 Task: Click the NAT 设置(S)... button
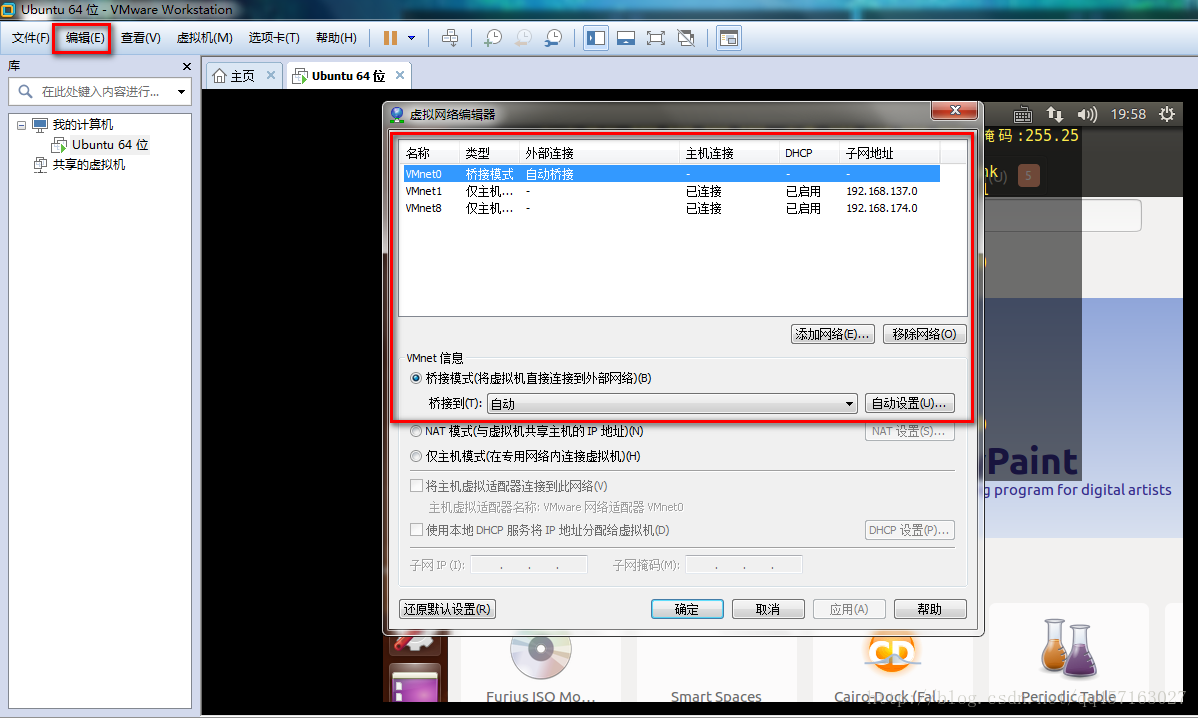tap(909, 431)
